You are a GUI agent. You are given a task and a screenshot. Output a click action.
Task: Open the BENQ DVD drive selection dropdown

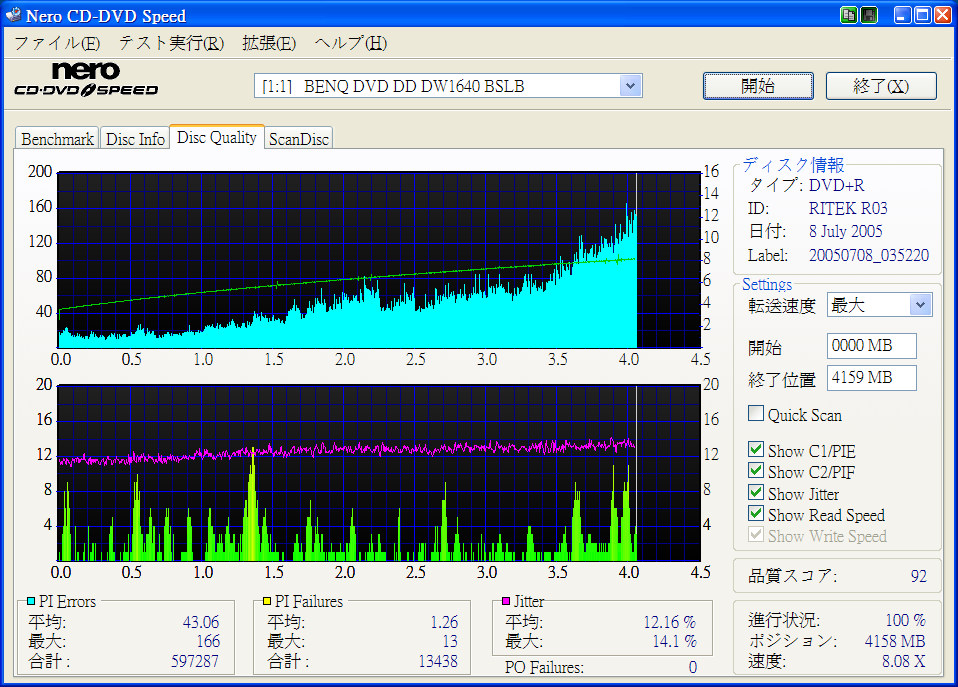(x=631, y=86)
